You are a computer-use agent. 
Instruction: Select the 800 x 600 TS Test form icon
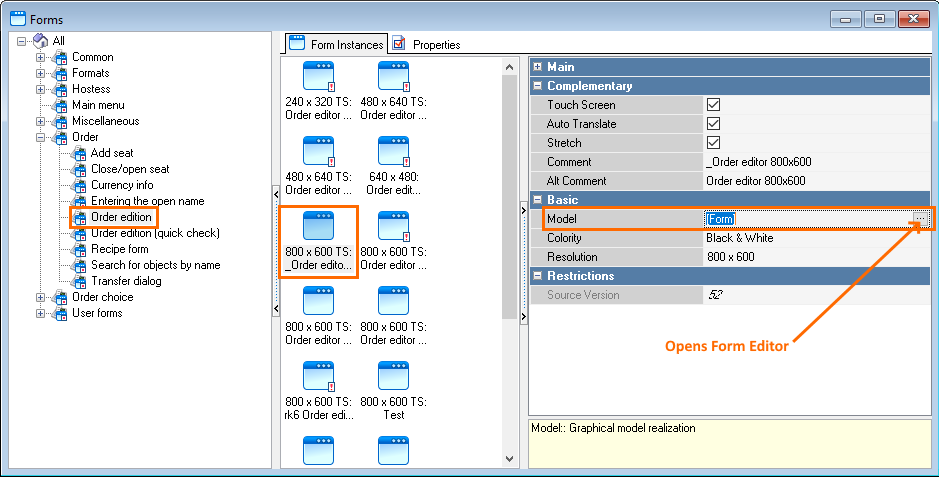(393, 376)
